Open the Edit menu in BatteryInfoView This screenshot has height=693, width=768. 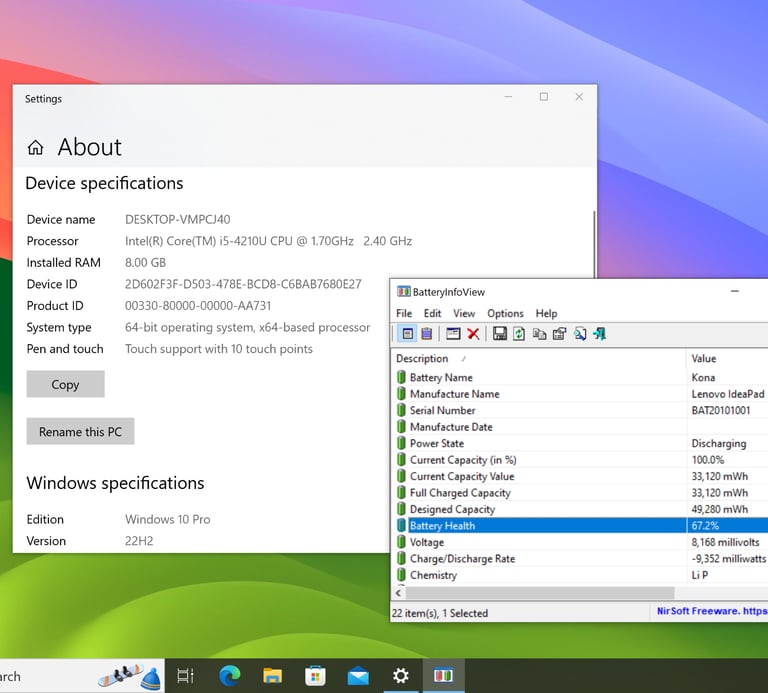click(x=432, y=313)
